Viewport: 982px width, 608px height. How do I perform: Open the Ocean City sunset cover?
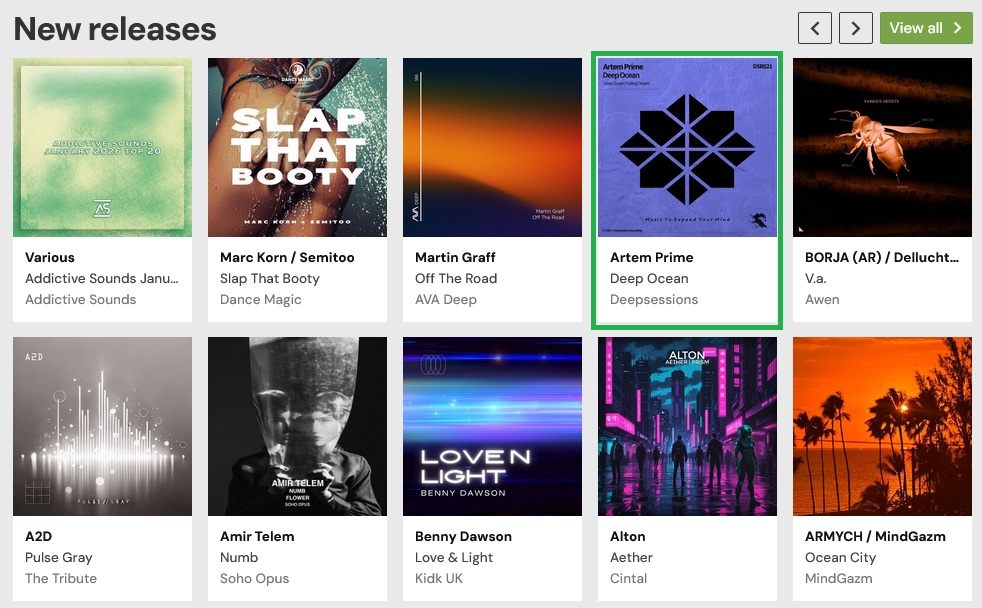(x=882, y=426)
